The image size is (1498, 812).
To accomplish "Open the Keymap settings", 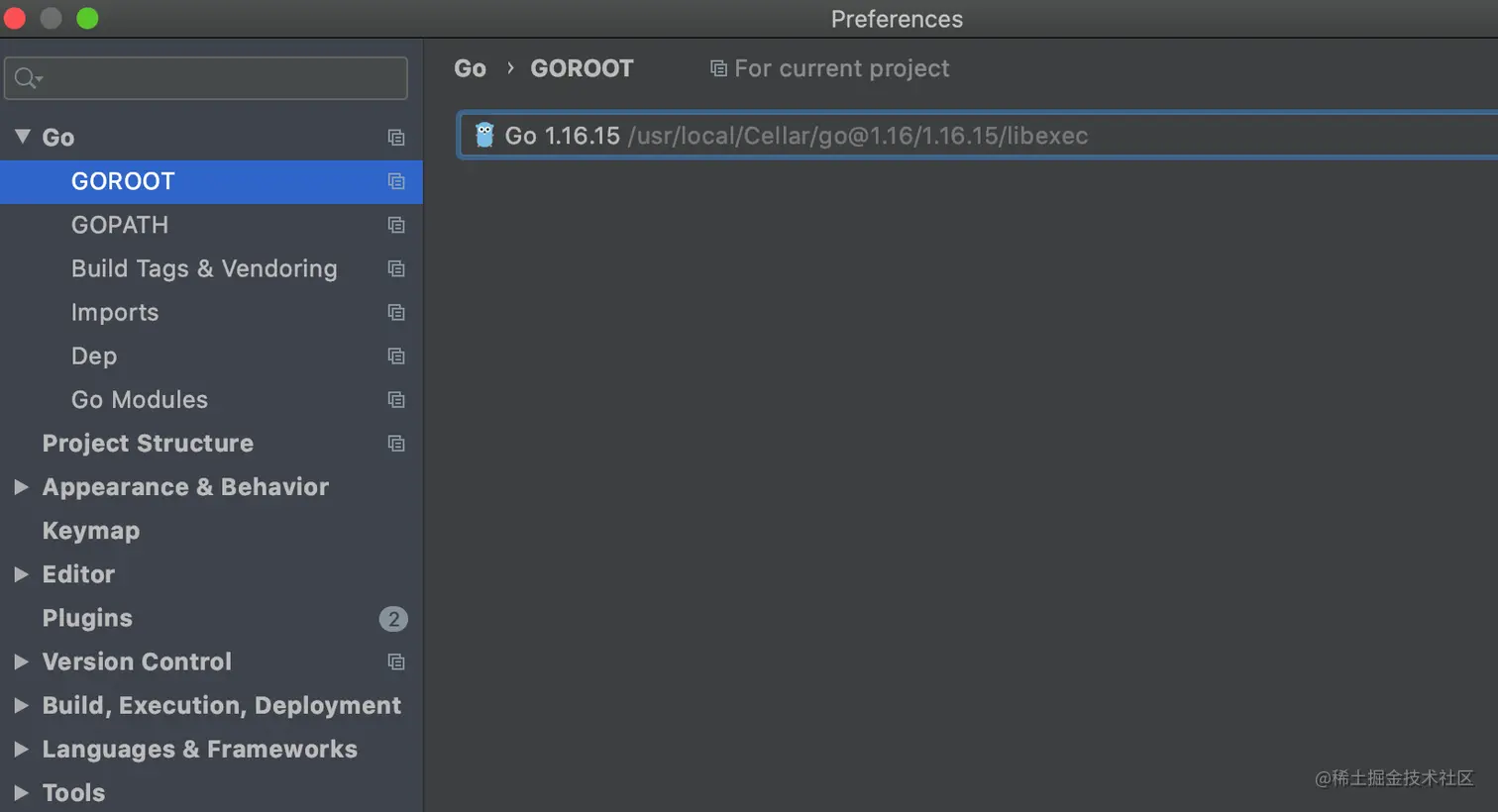I will click(x=91, y=531).
